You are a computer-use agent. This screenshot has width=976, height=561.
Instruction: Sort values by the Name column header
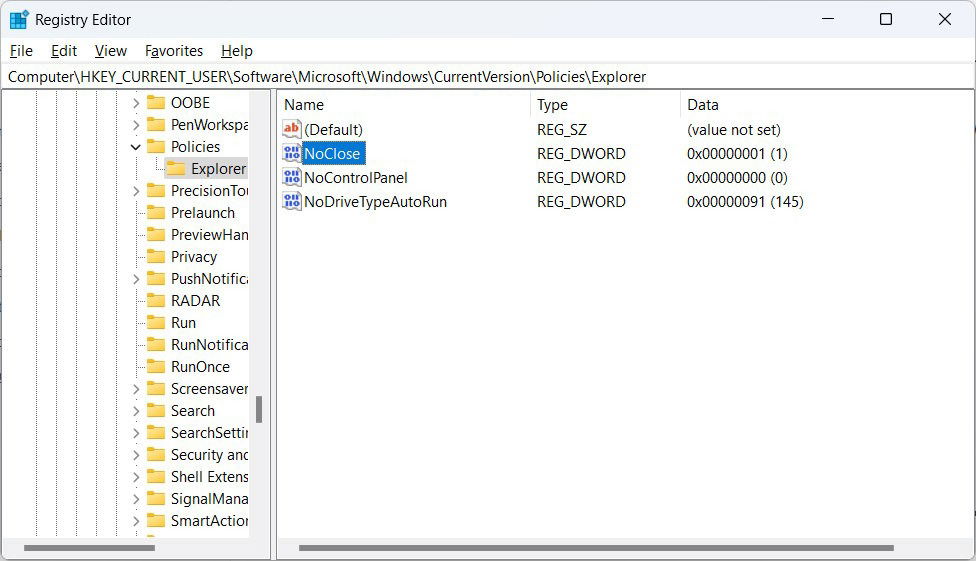tap(404, 105)
